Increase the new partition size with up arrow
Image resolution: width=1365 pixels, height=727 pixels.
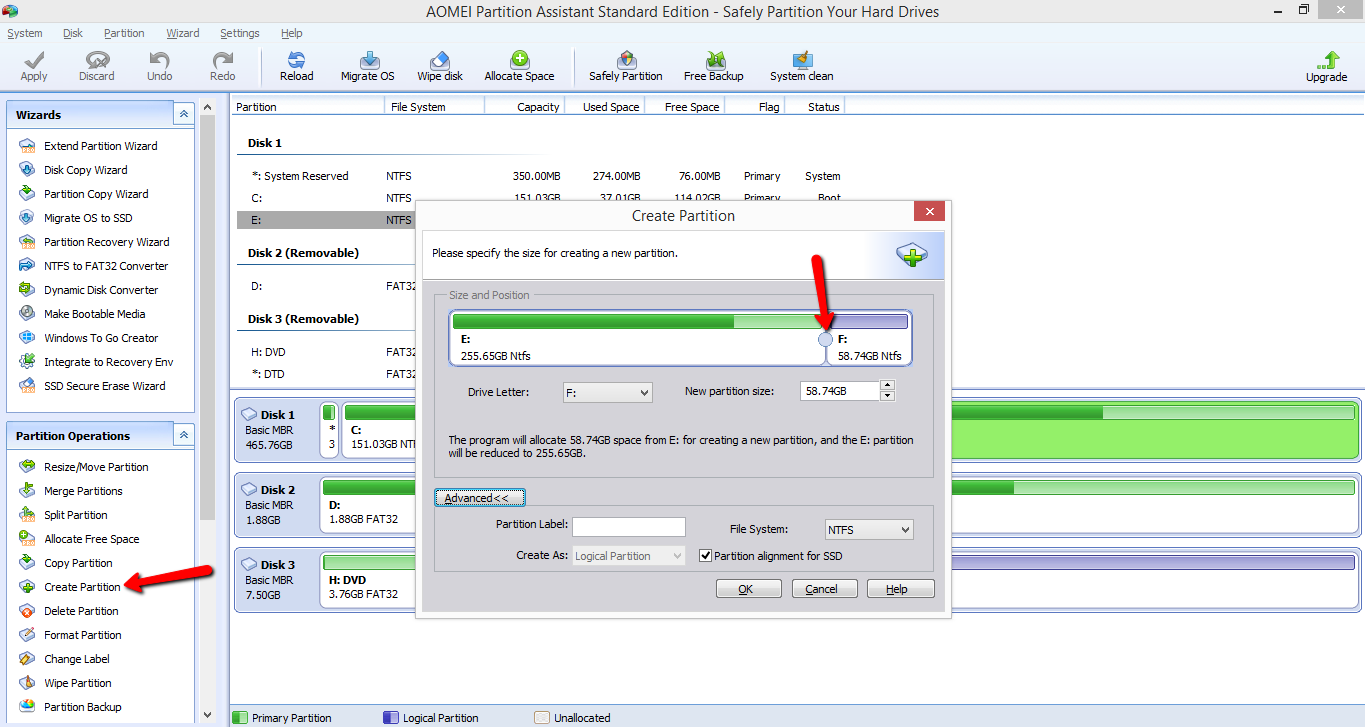(887, 386)
